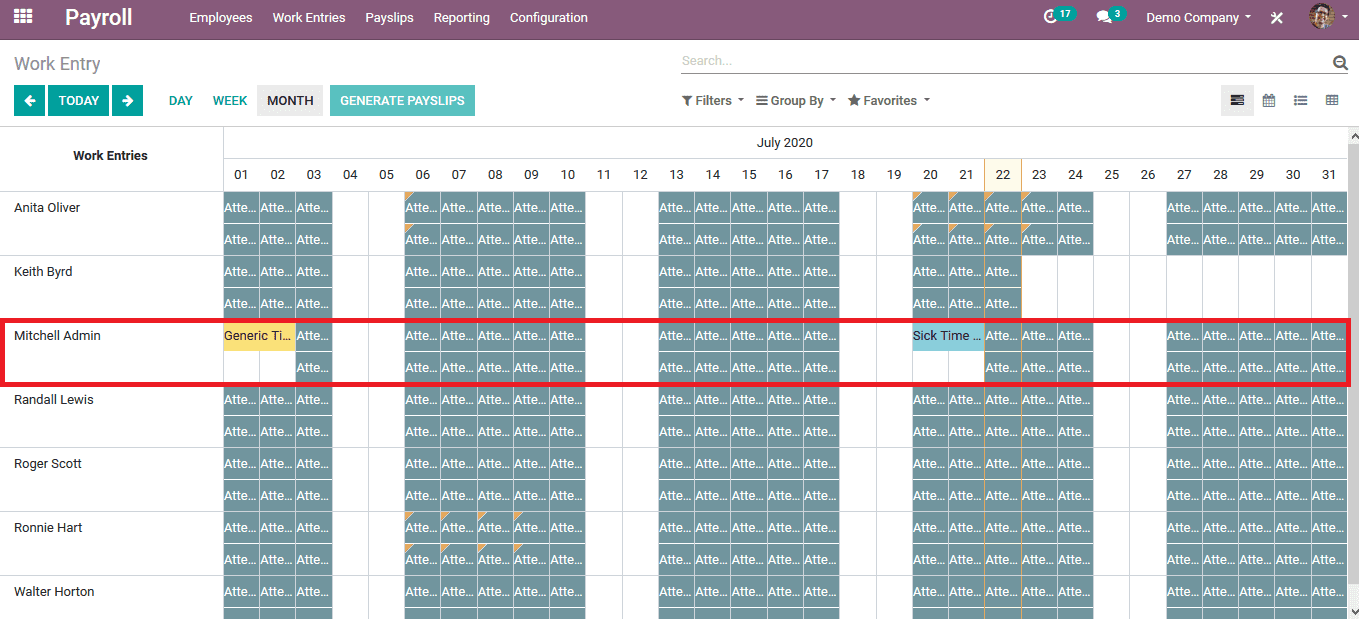Switch to calendar view
This screenshot has height=619, width=1359.
coord(1268,100)
